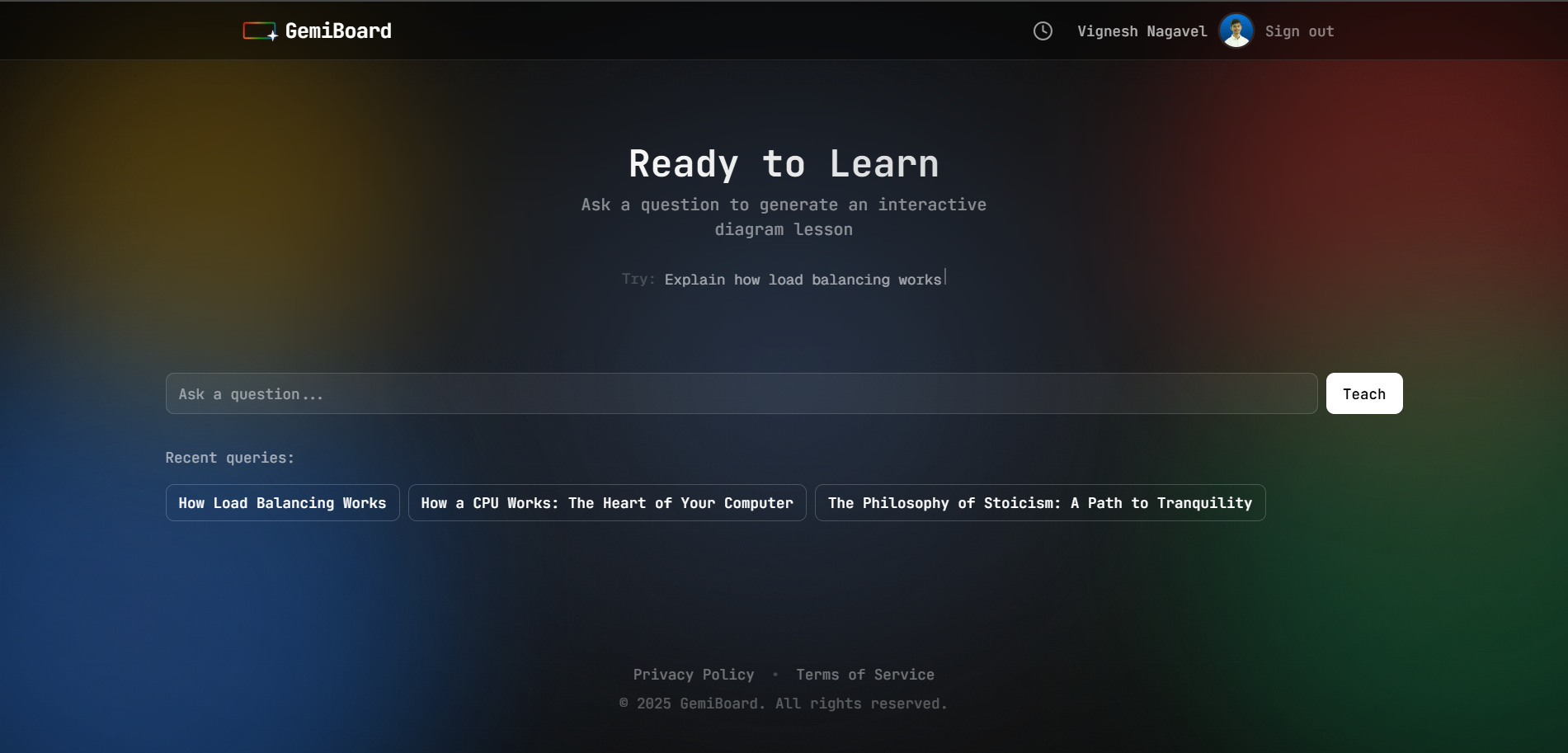Open the Privacy Policy page
Viewport: 1568px width, 753px height.
point(693,674)
